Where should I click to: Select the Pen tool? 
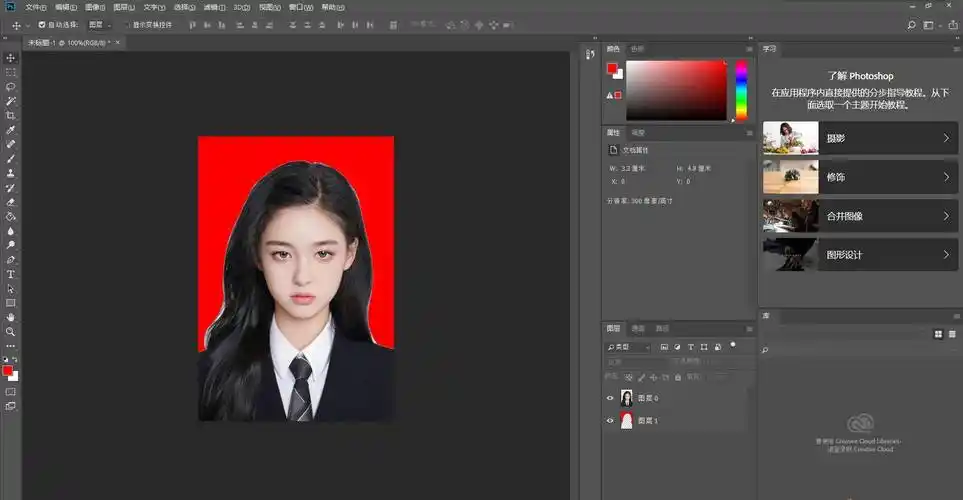coord(10,260)
